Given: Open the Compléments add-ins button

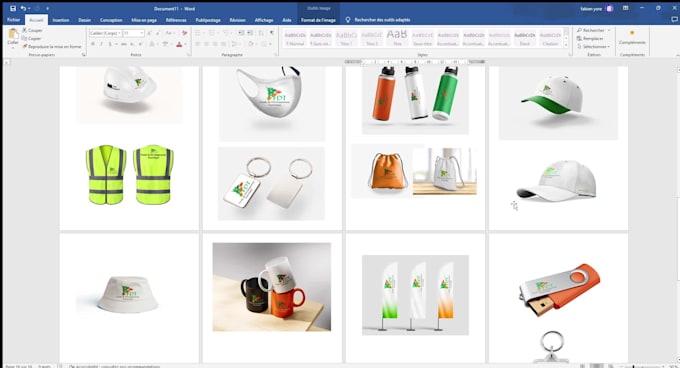Looking at the screenshot, I should click(x=632, y=38).
